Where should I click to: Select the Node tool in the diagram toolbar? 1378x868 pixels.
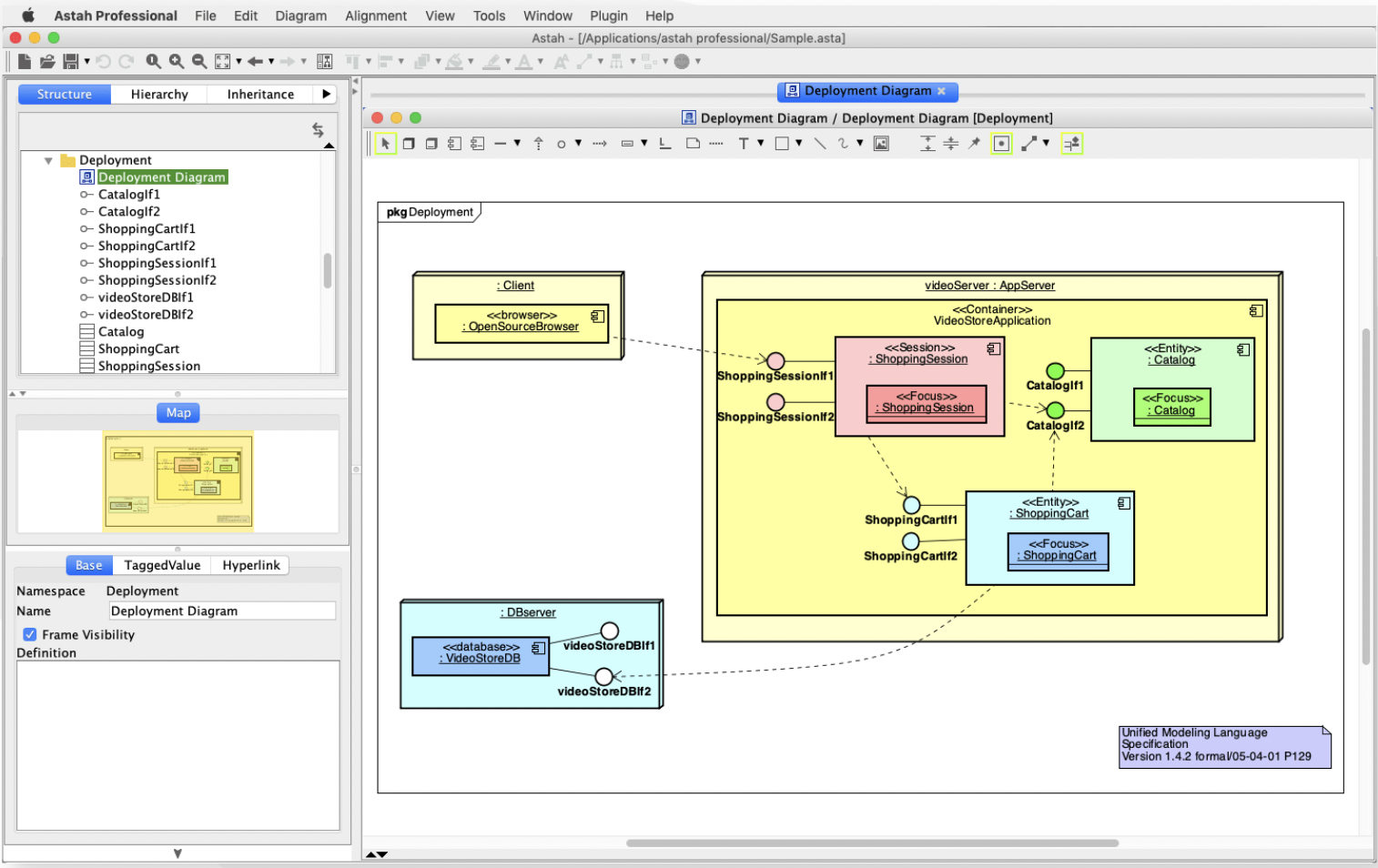tap(408, 143)
